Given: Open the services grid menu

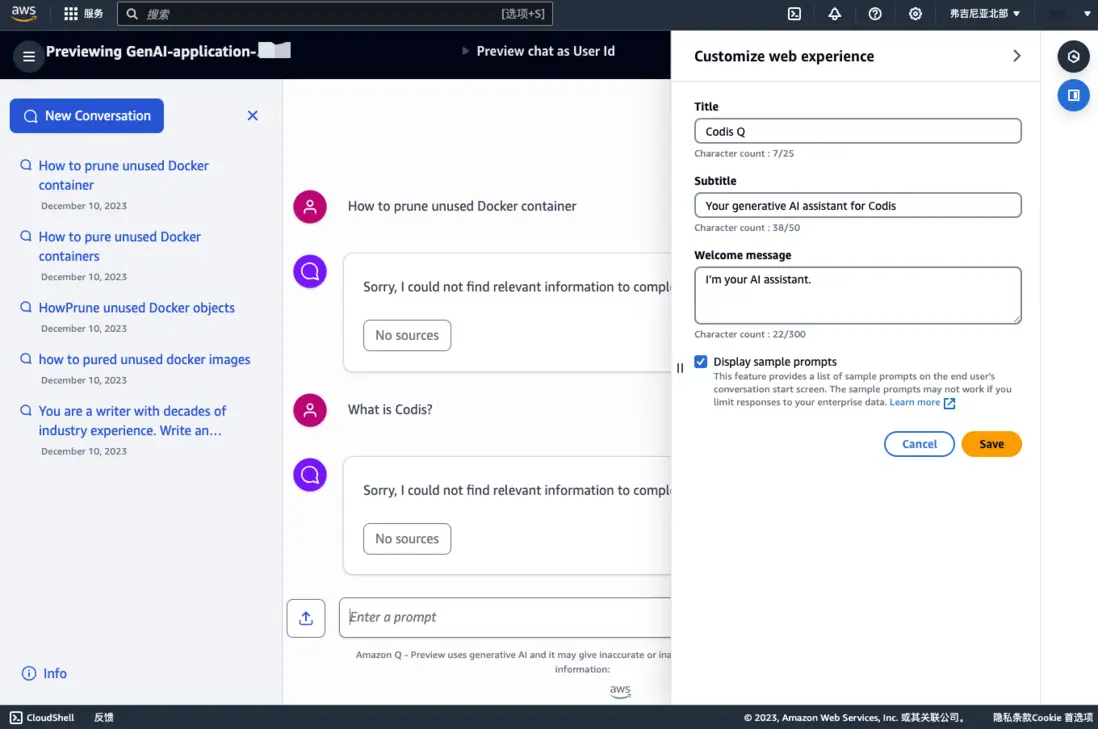Looking at the screenshot, I should (x=71, y=14).
